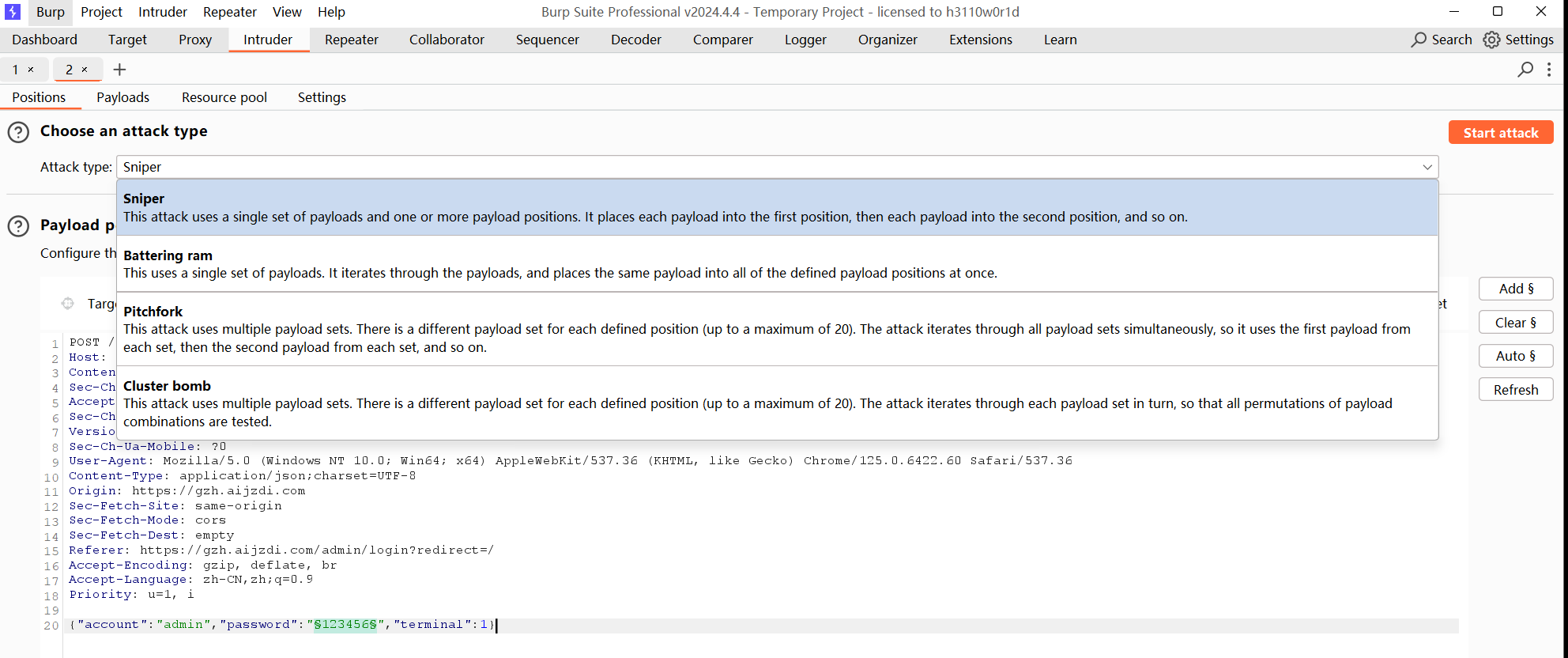
Task: Click the Accept-Encoding header line
Action: pos(203,565)
